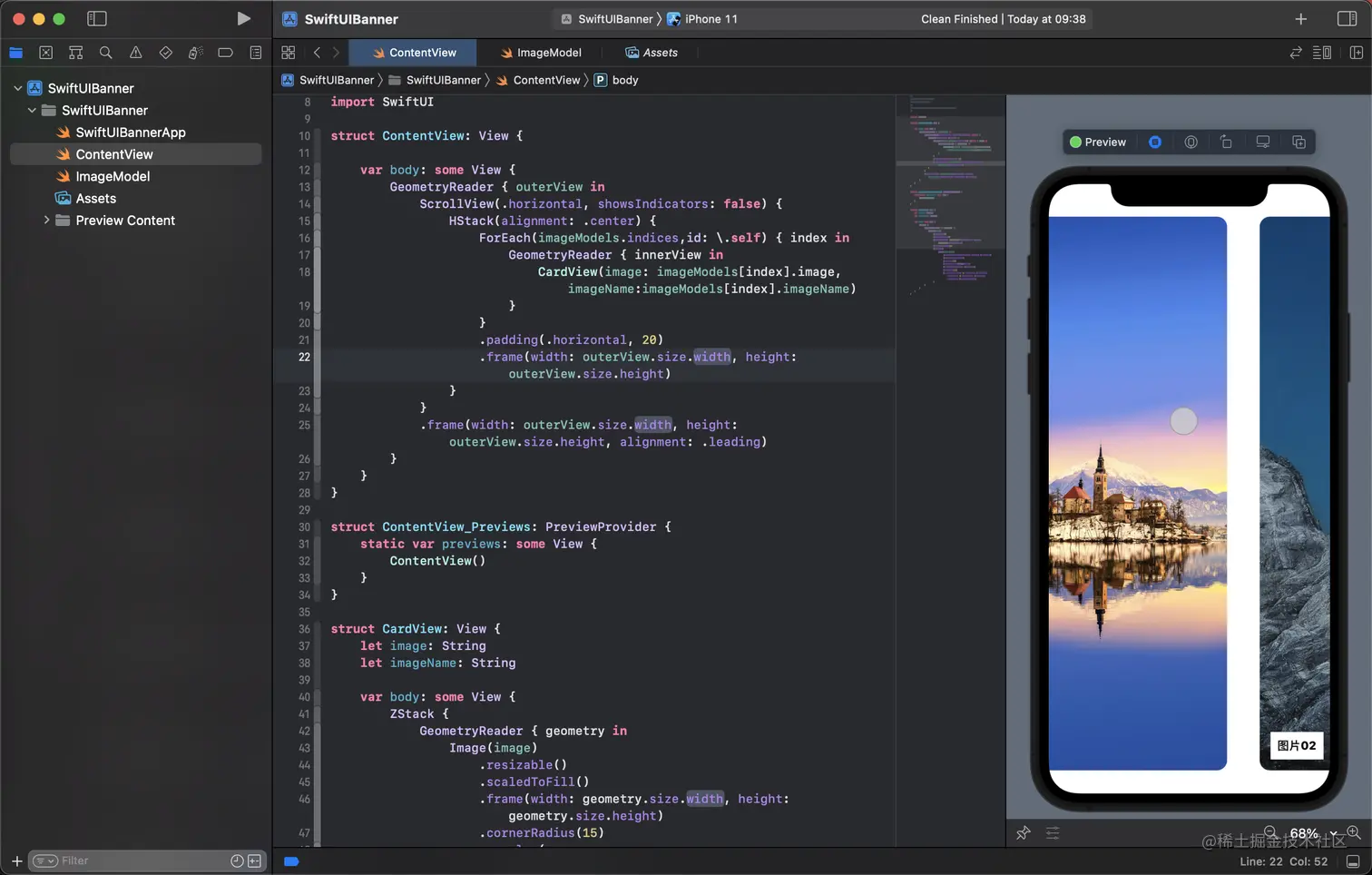
Task: Choose the preview variants icon in the canvas toolbar
Action: point(1191,142)
